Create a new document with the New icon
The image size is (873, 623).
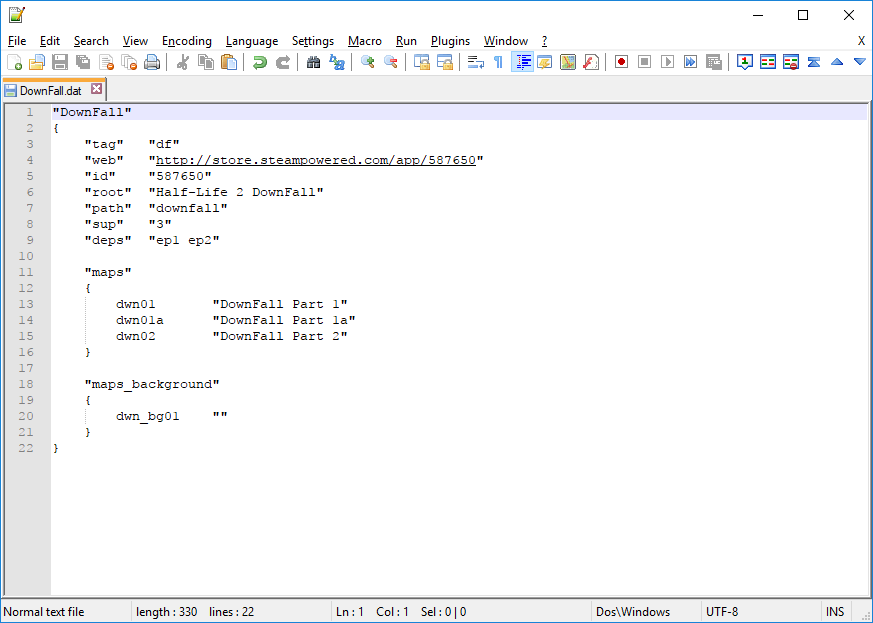[x=14, y=62]
